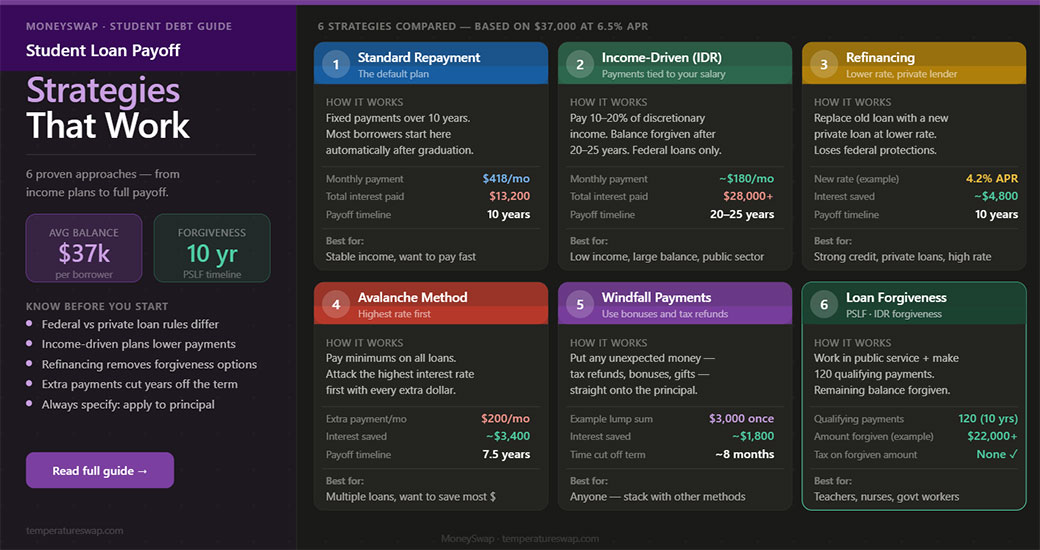Open the Avalanche Method red header
The image size is (1040, 550).
pos(431,304)
